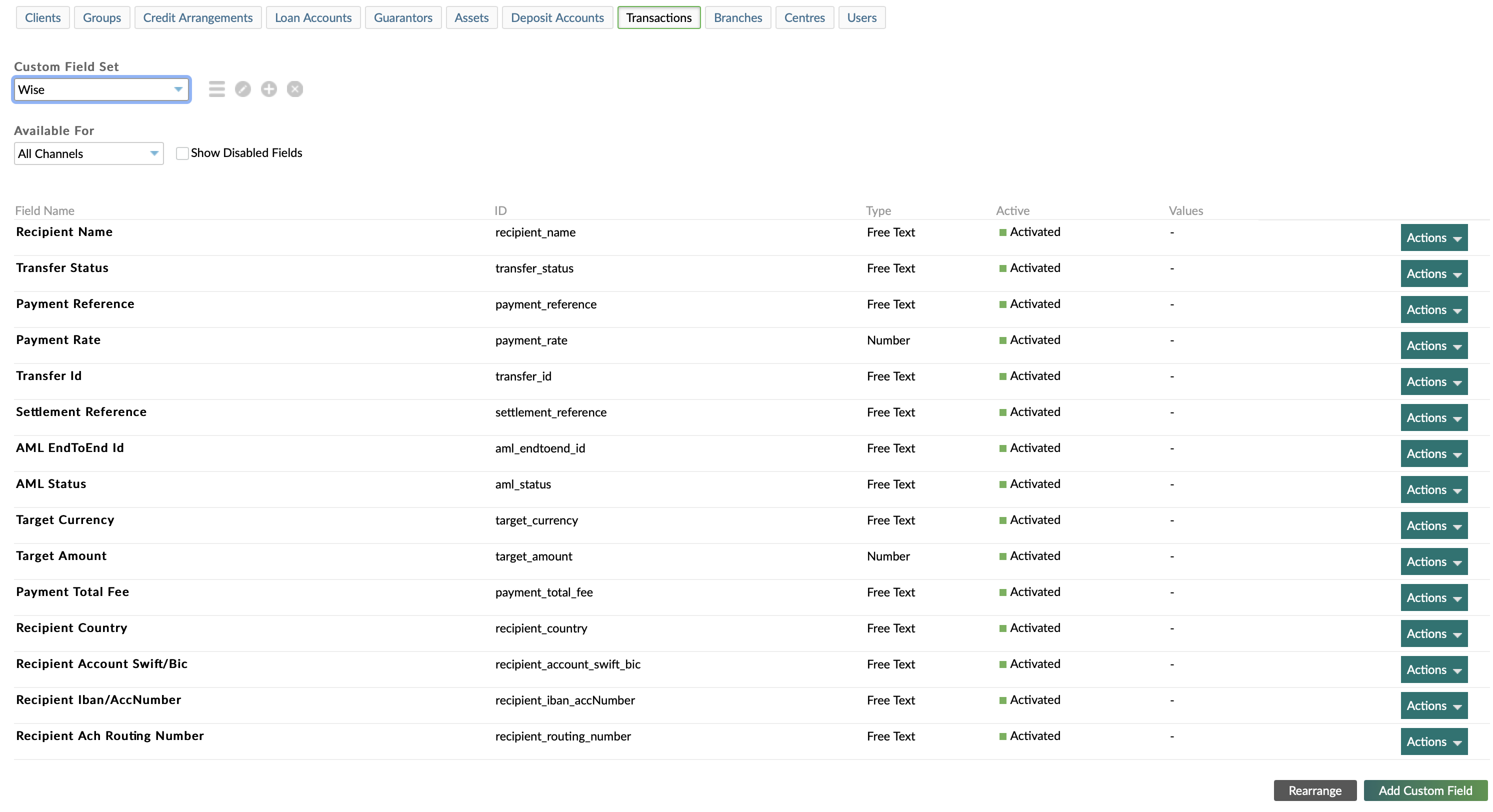The image size is (1493, 812).
Task: Open Actions menu for Payment Rate
Action: pyautogui.click(x=1434, y=345)
